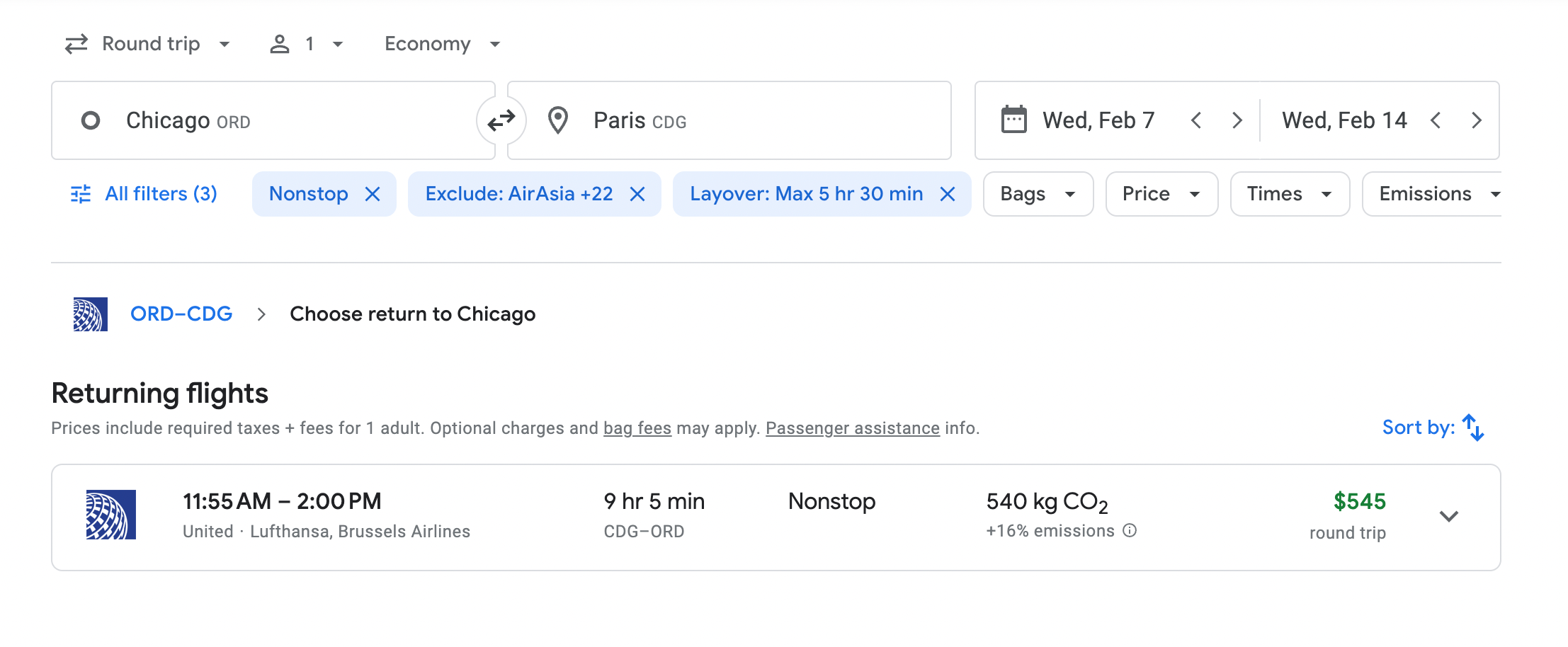The height and width of the screenshot is (647, 1568).
Task: Open the Bags filter dropdown
Action: point(1038,194)
